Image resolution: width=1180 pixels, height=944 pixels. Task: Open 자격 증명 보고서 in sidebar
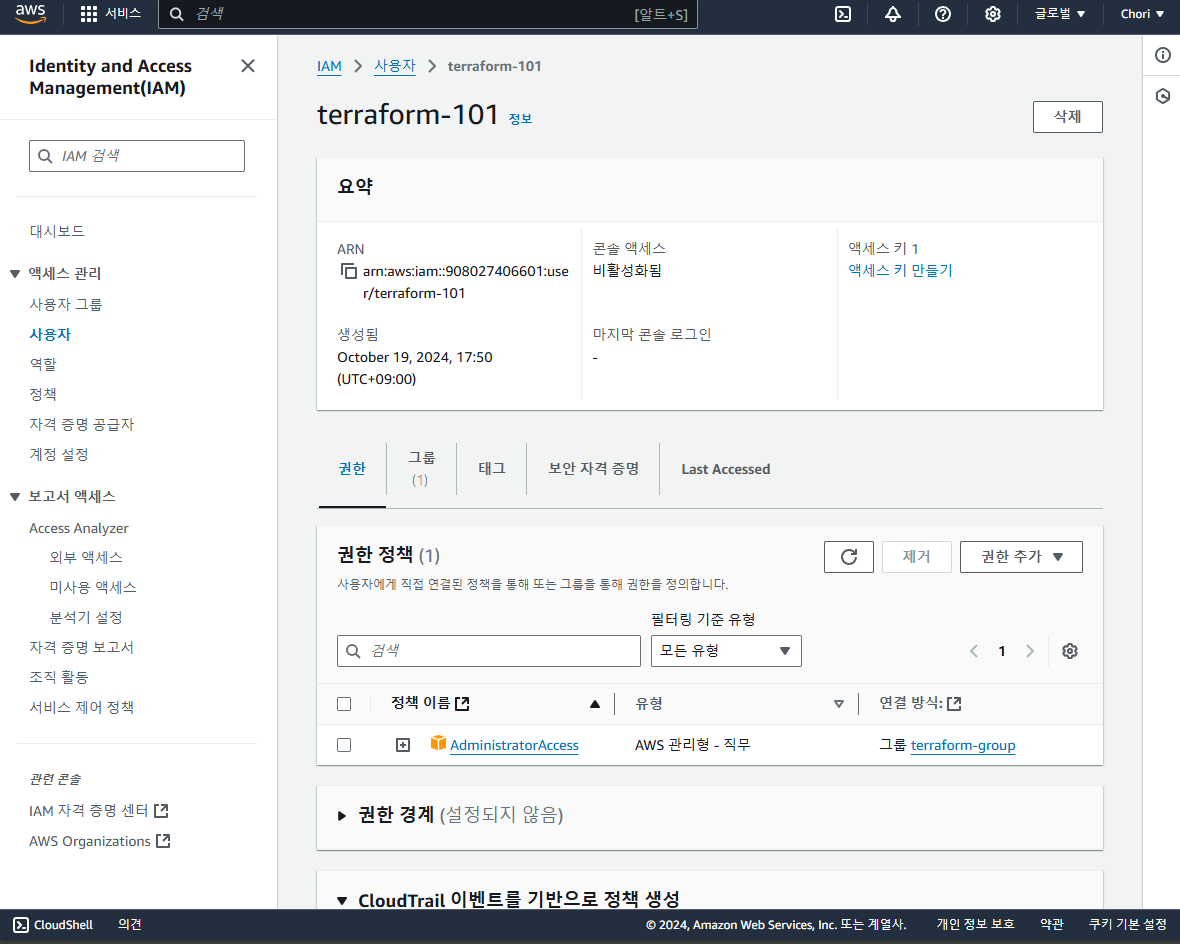(x=81, y=647)
